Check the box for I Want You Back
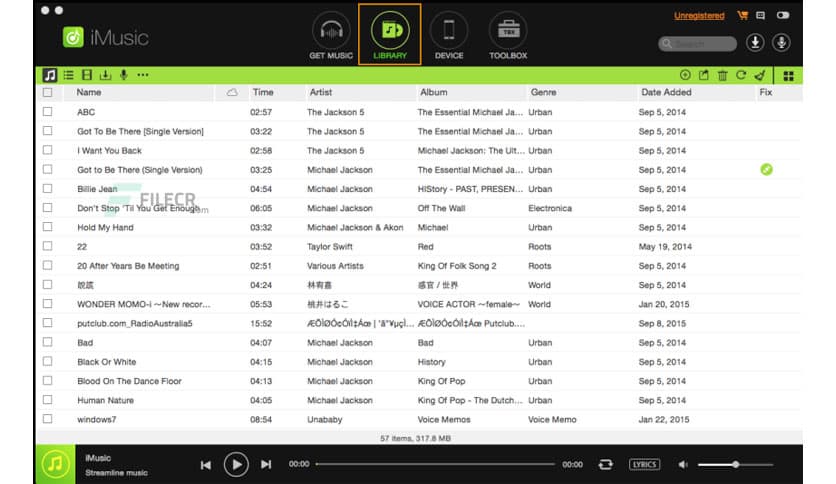 [x=47, y=150]
